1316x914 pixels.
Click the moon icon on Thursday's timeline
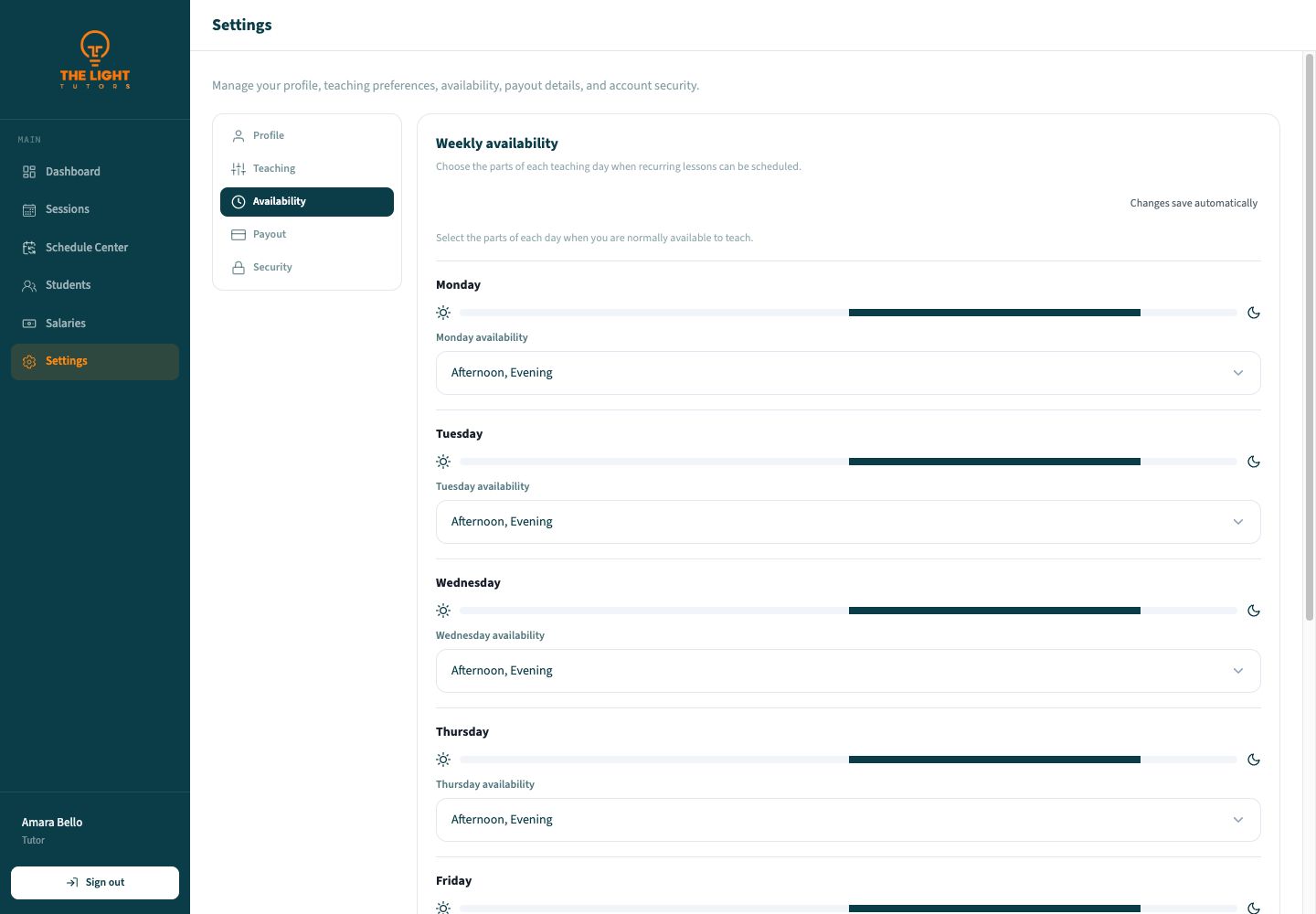1254,760
